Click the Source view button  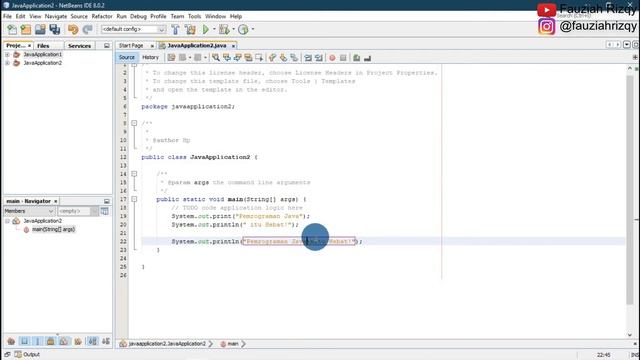click(x=127, y=58)
